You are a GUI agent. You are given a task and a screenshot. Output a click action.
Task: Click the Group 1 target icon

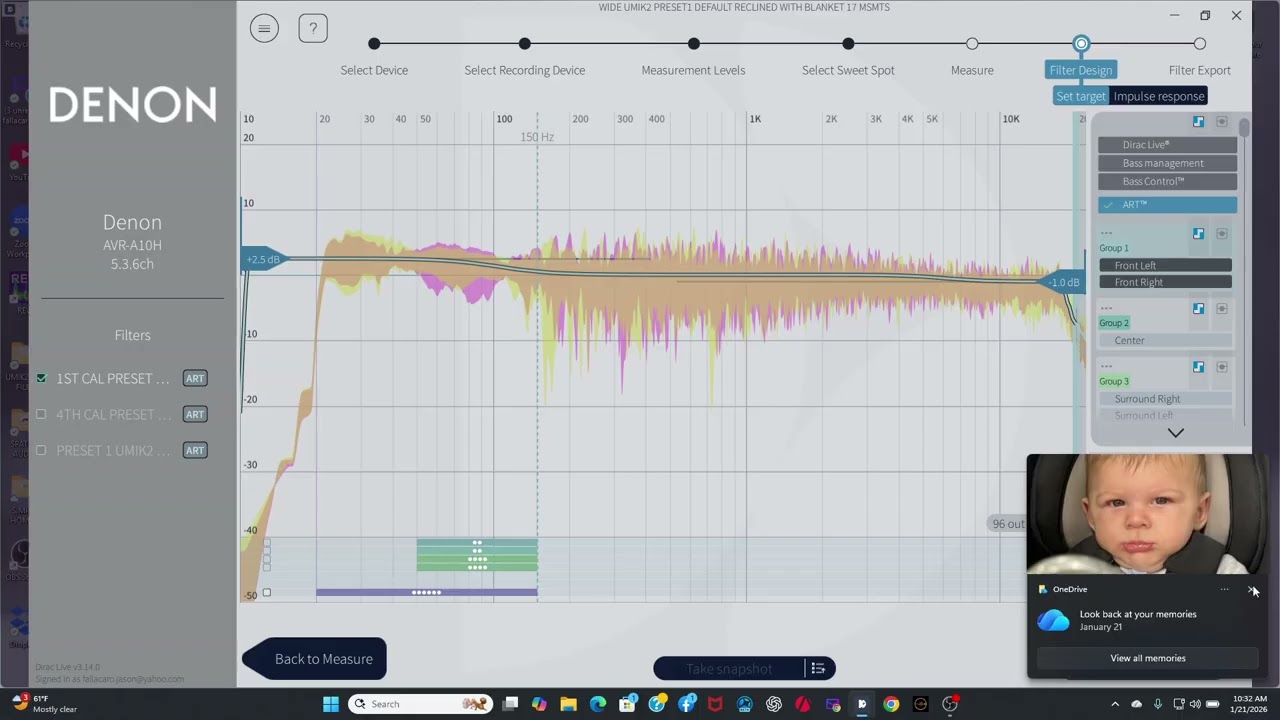point(1221,234)
